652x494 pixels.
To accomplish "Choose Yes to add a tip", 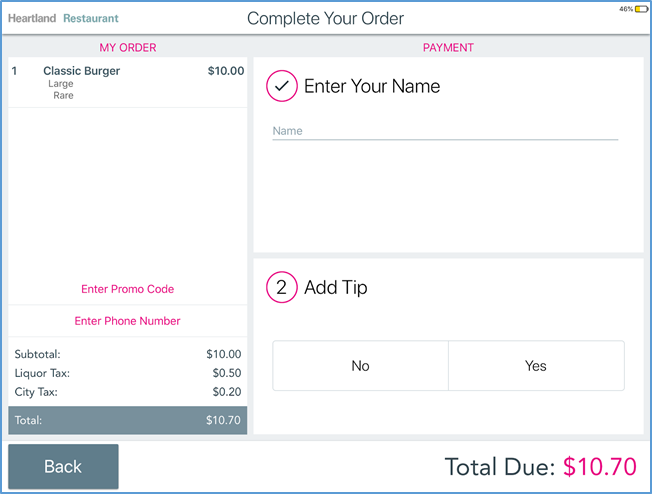I will (536, 366).
